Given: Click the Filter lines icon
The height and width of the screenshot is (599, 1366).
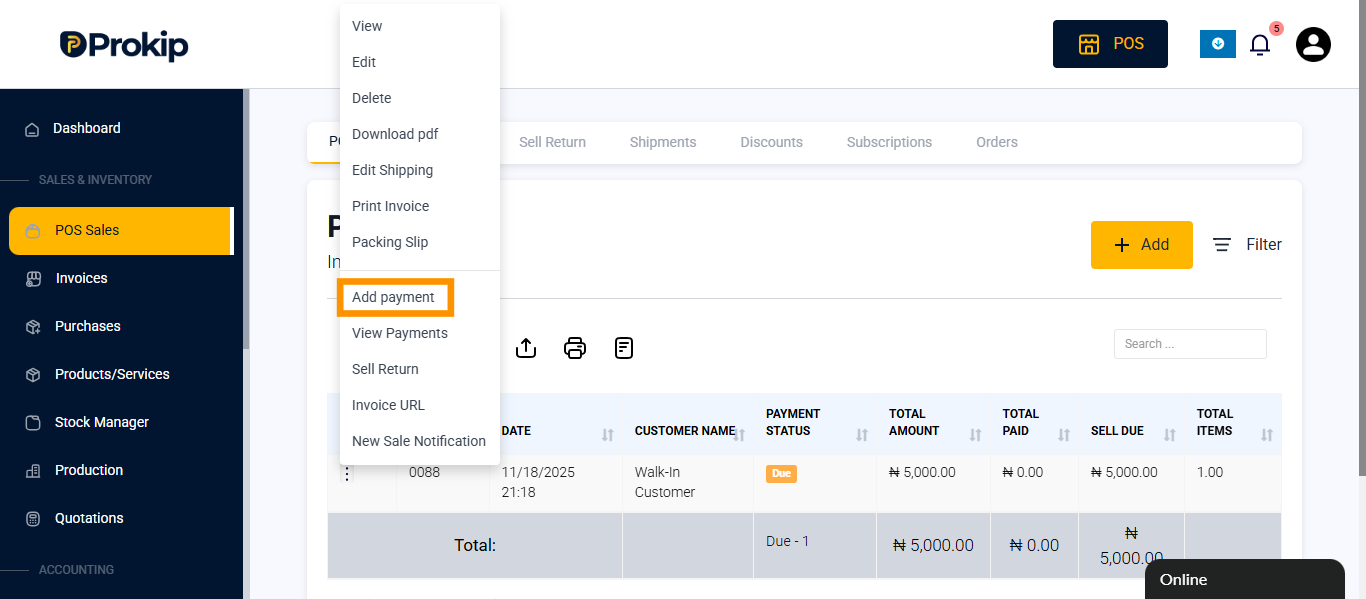Looking at the screenshot, I should tap(1222, 244).
